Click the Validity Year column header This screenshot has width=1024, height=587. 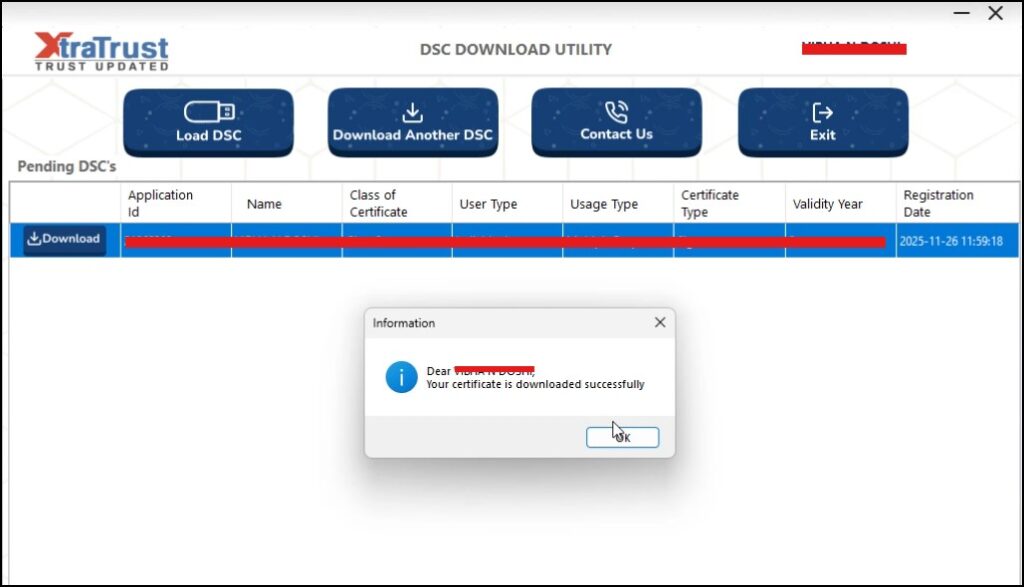click(827, 204)
